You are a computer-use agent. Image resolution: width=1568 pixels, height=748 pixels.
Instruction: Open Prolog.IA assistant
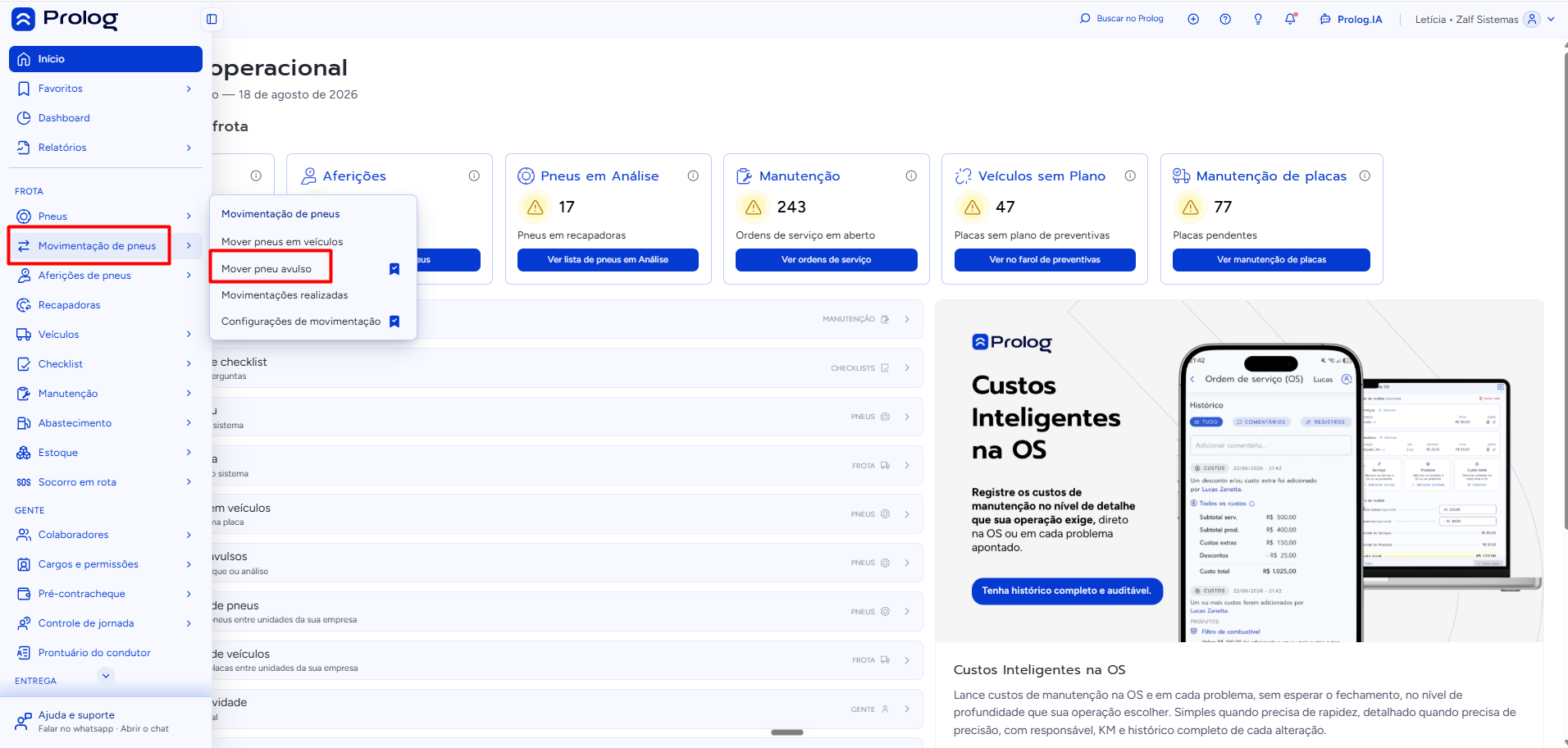pos(1351,19)
